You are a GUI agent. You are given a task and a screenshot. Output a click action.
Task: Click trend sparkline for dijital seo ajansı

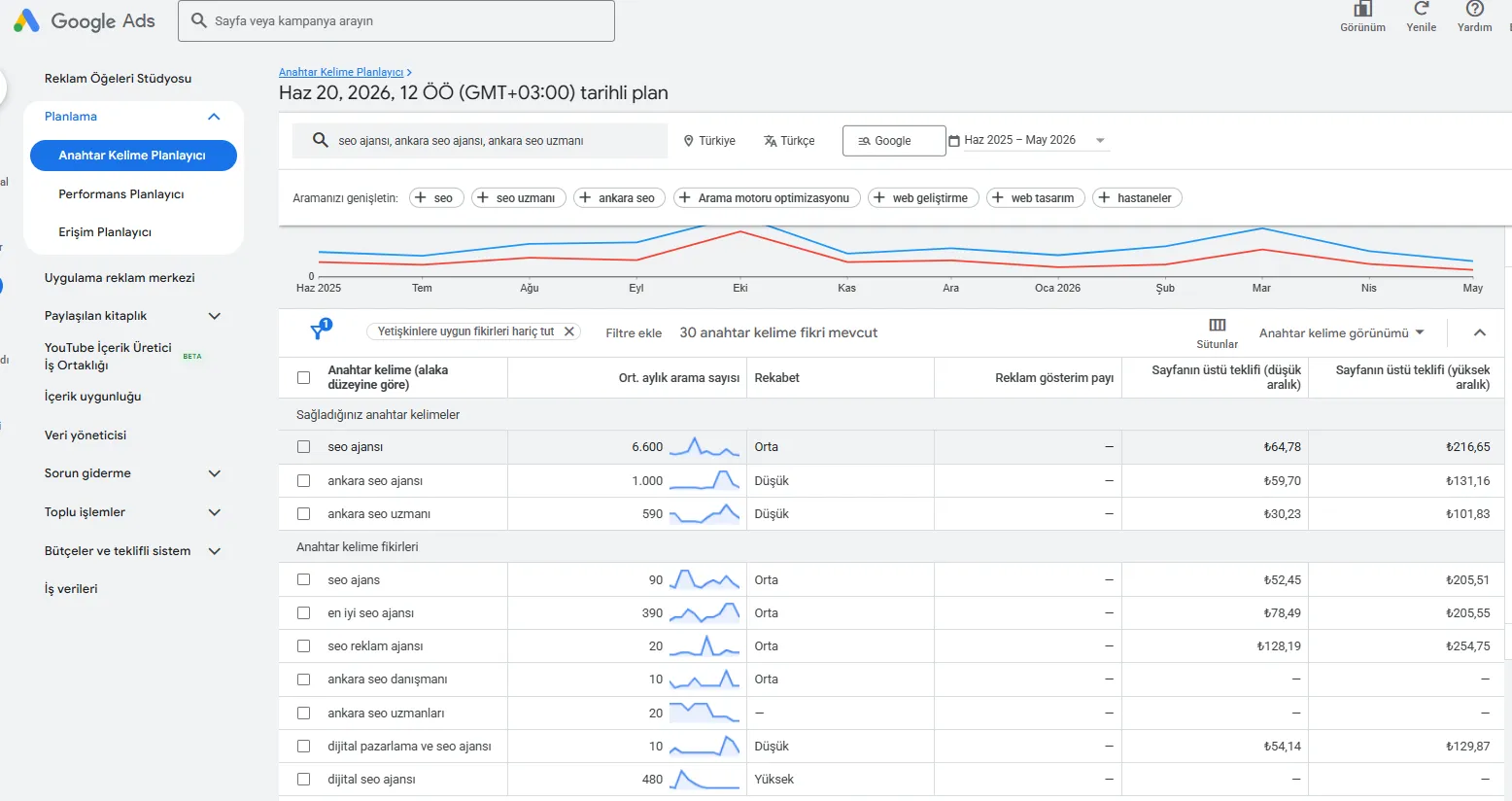click(704, 780)
